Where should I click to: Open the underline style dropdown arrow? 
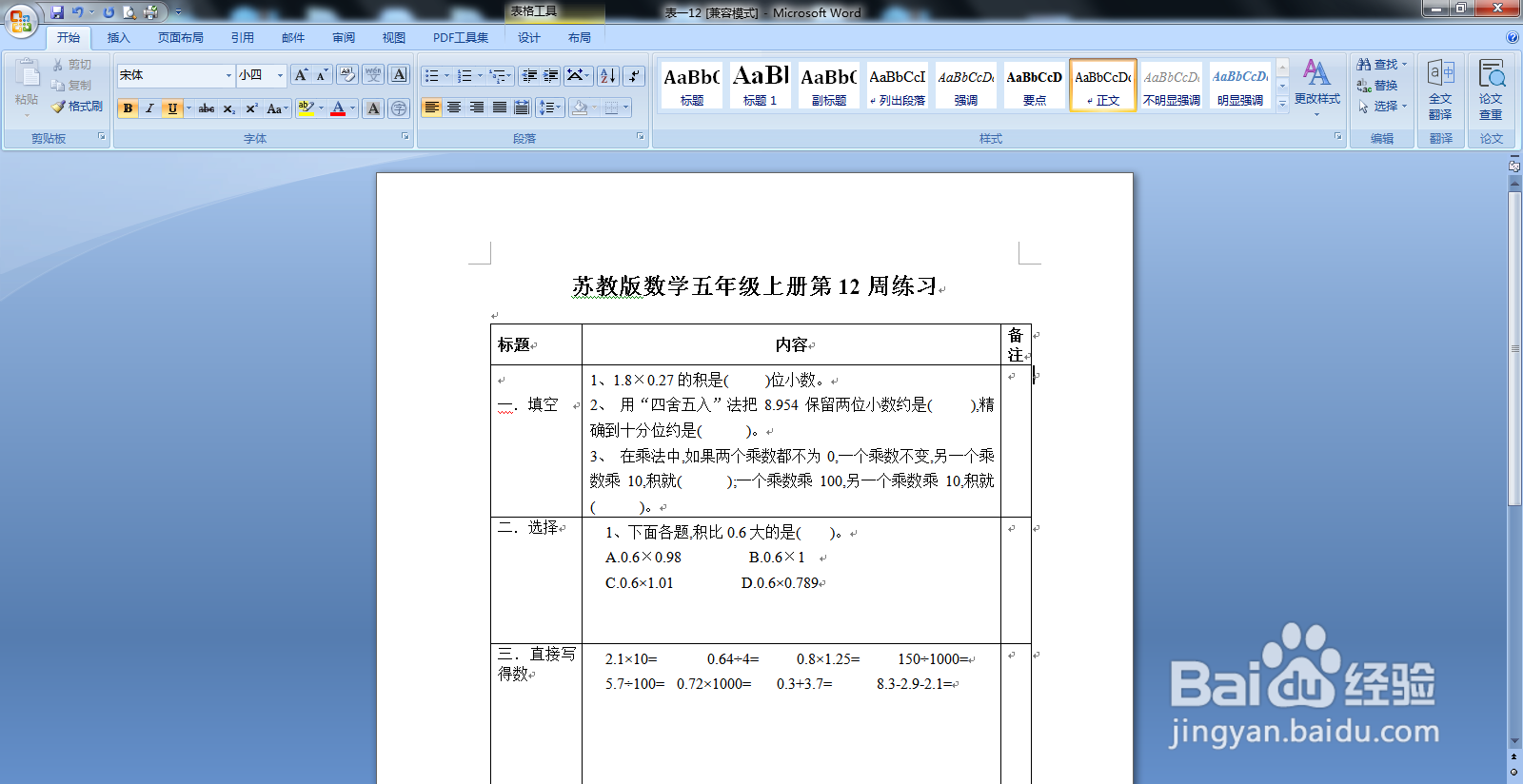(188, 108)
